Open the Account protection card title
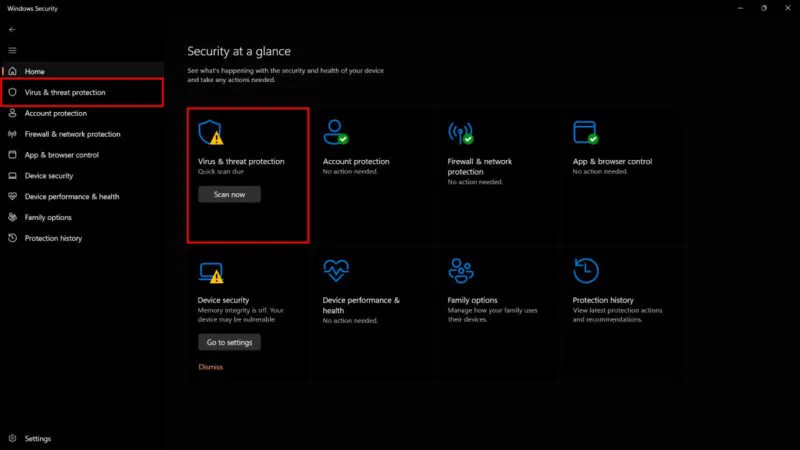 (356, 161)
